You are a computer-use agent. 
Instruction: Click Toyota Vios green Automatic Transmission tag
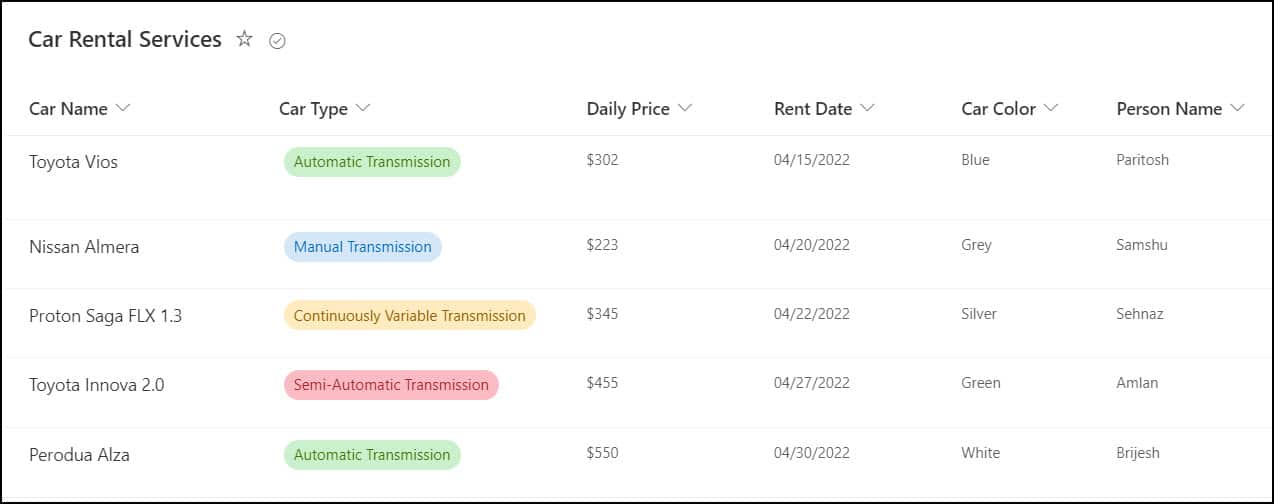click(372, 162)
